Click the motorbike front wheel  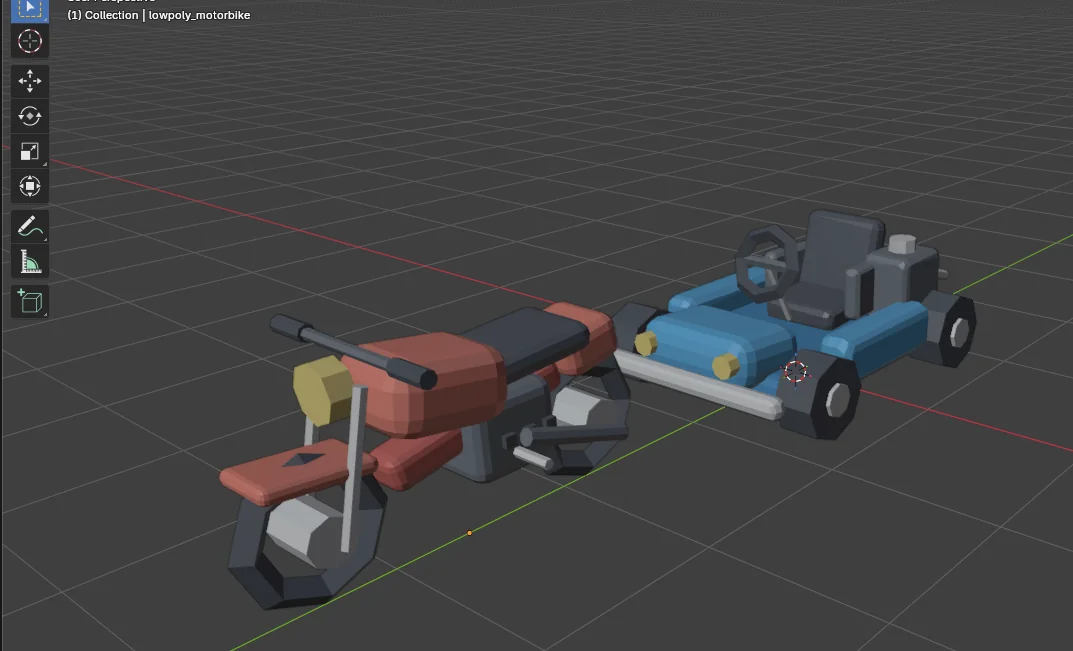click(x=307, y=541)
